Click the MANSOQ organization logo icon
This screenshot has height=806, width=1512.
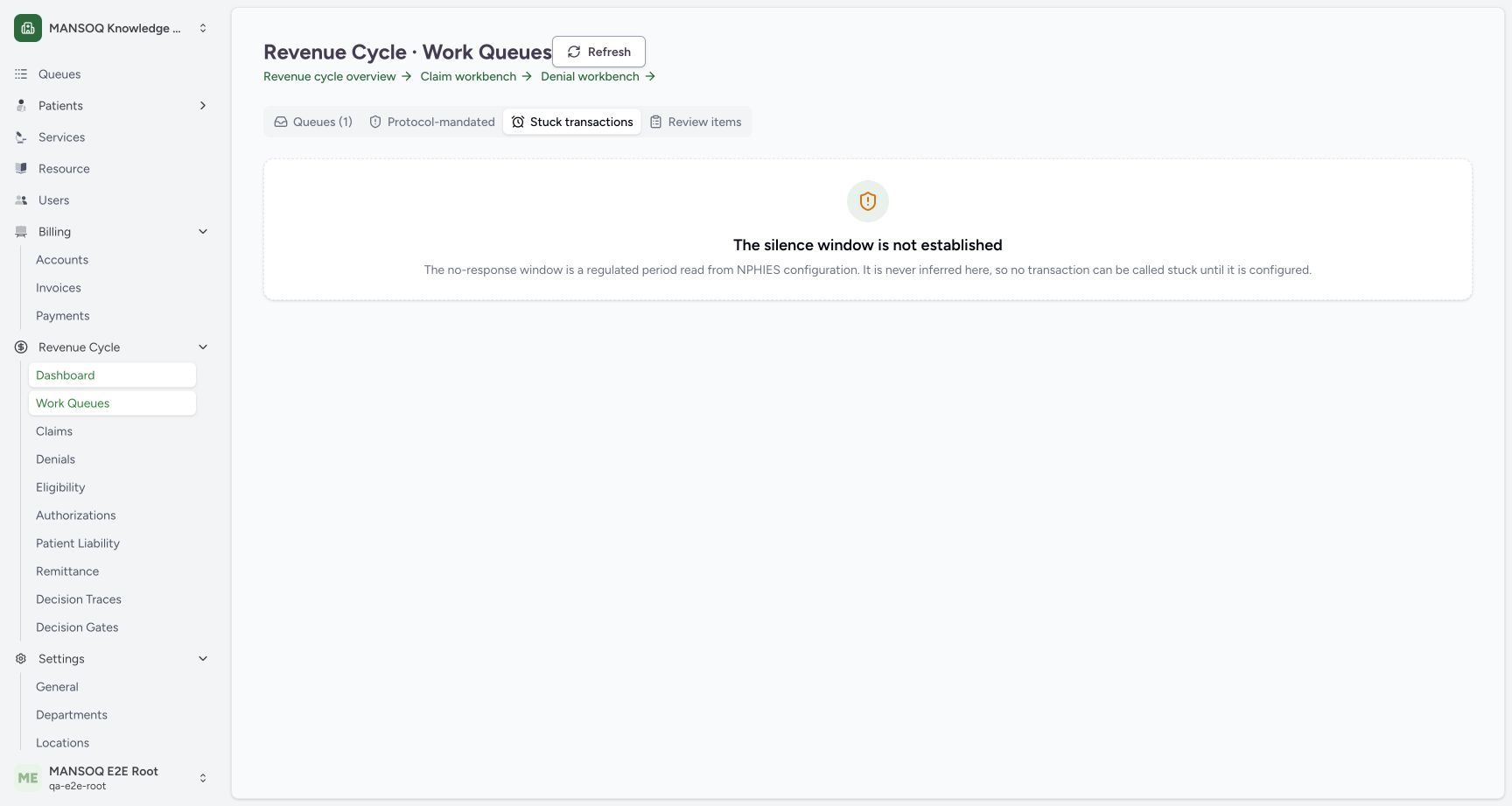click(x=28, y=28)
